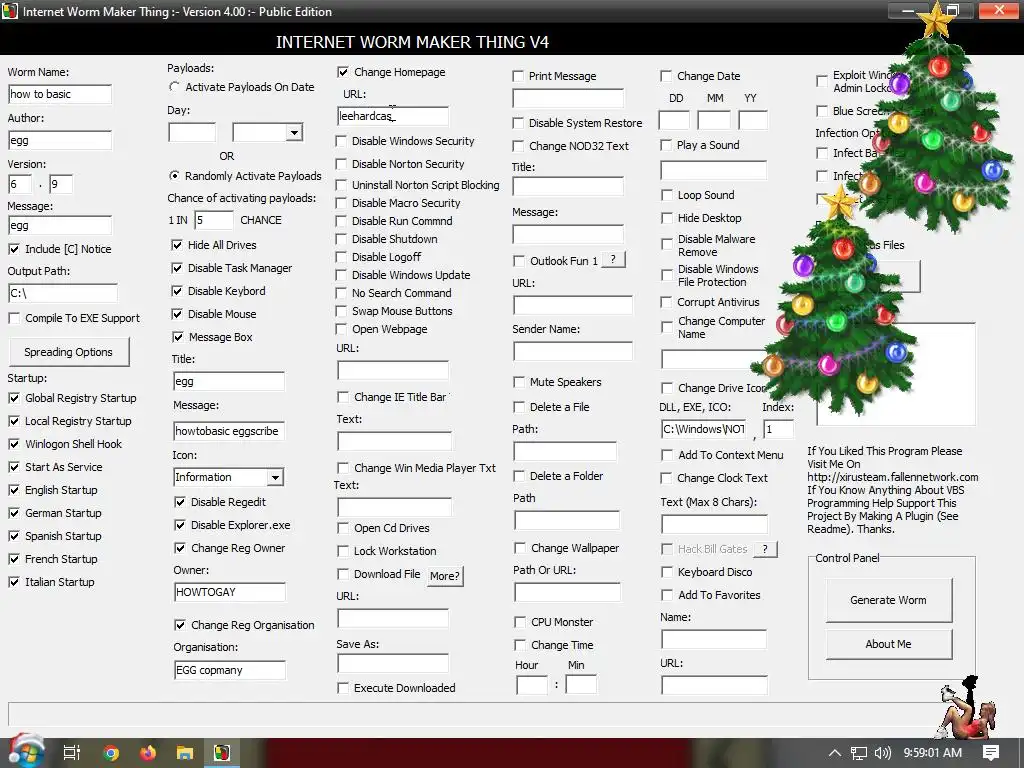1024x768 pixels.
Task: Check Open Cd Drives option
Action: [343, 528]
